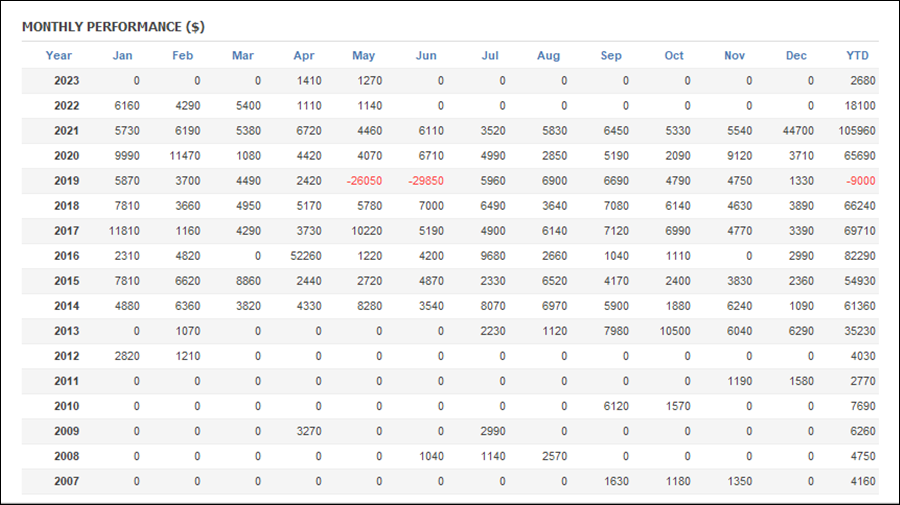The image size is (900, 505).
Task: Click the Monthly Performance ($) heading
Action: tap(113, 27)
